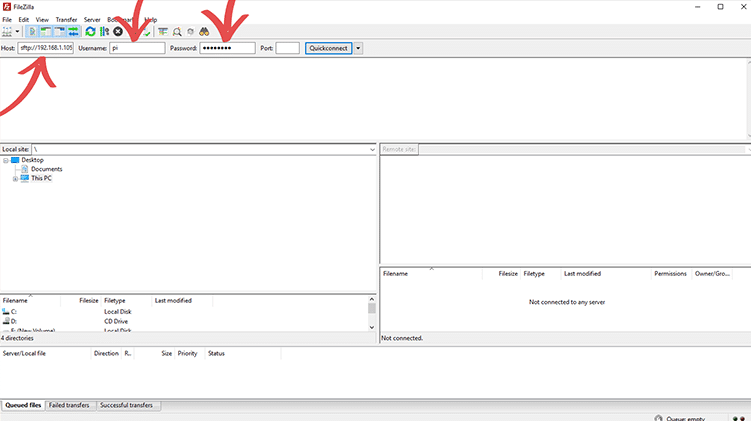Select the C: Local Disk row

[x=184, y=312]
